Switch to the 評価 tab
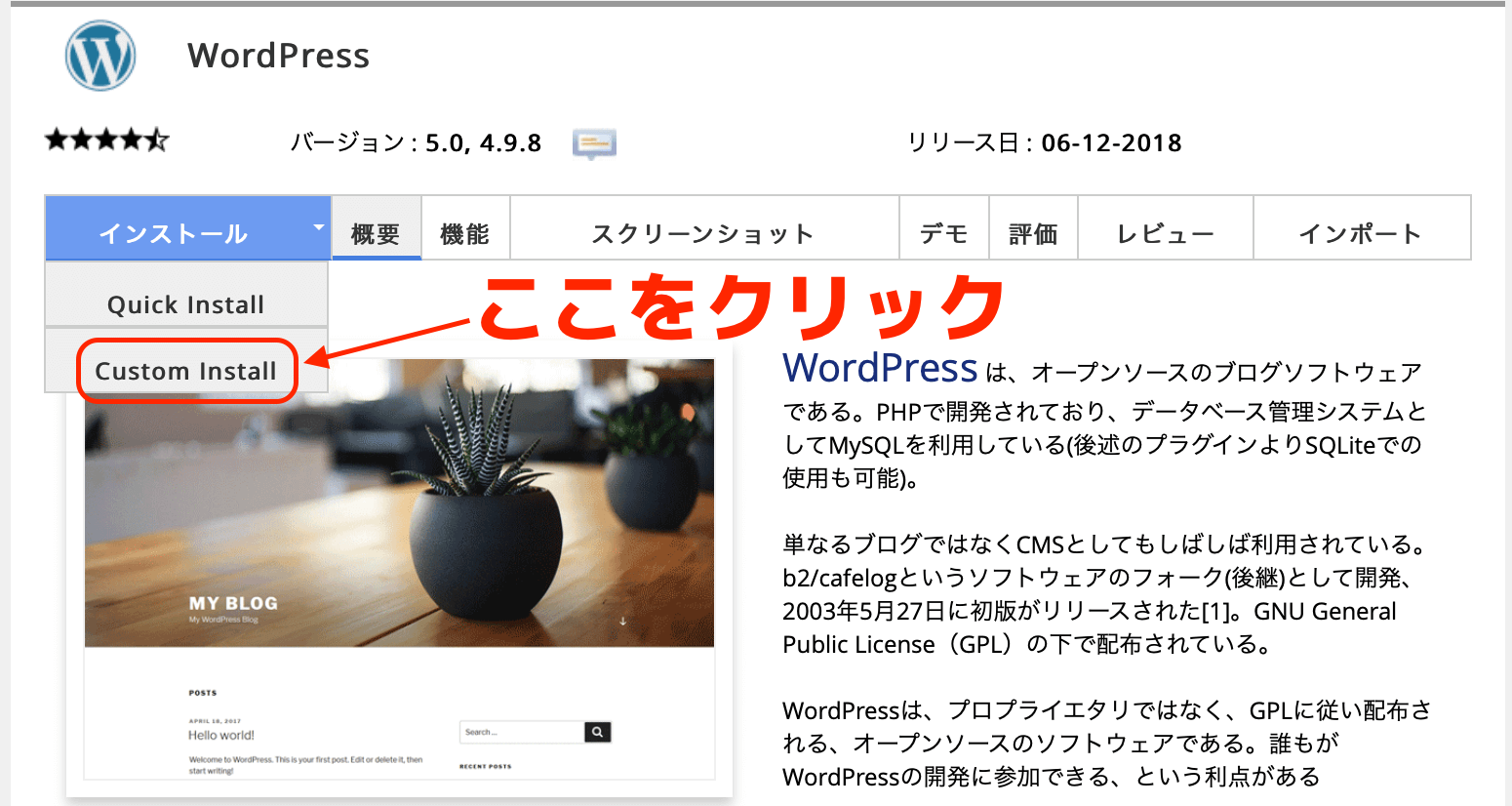Image resolution: width=1512 pixels, height=806 pixels. point(1033,233)
